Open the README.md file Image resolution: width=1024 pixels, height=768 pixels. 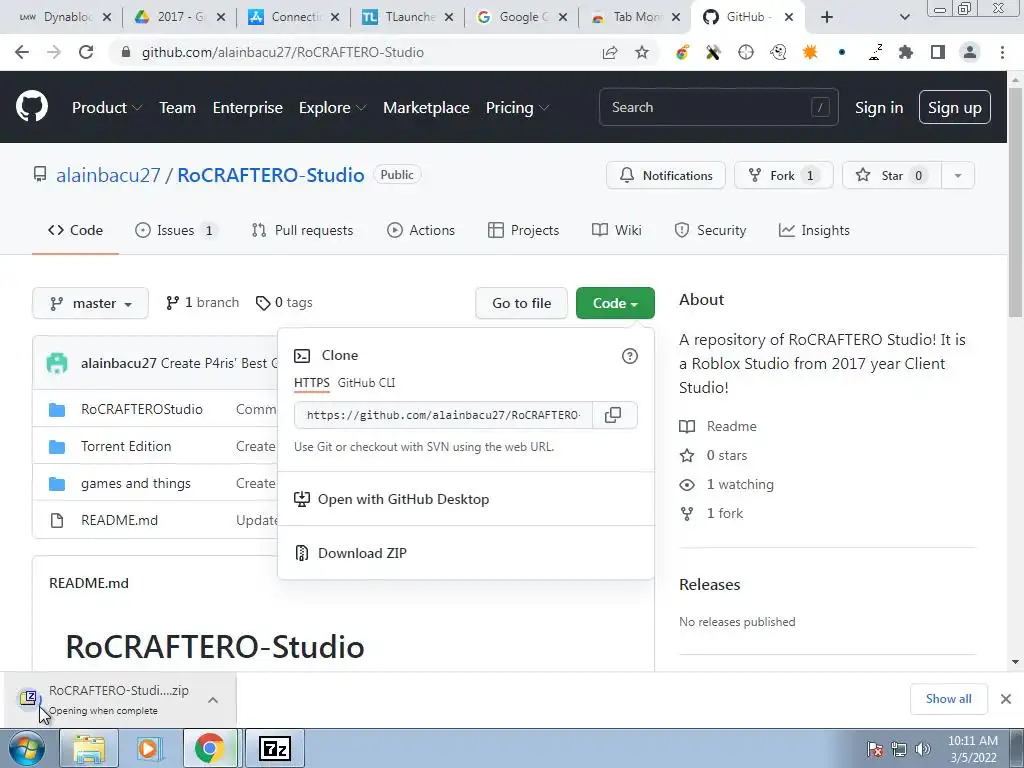coord(120,520)
